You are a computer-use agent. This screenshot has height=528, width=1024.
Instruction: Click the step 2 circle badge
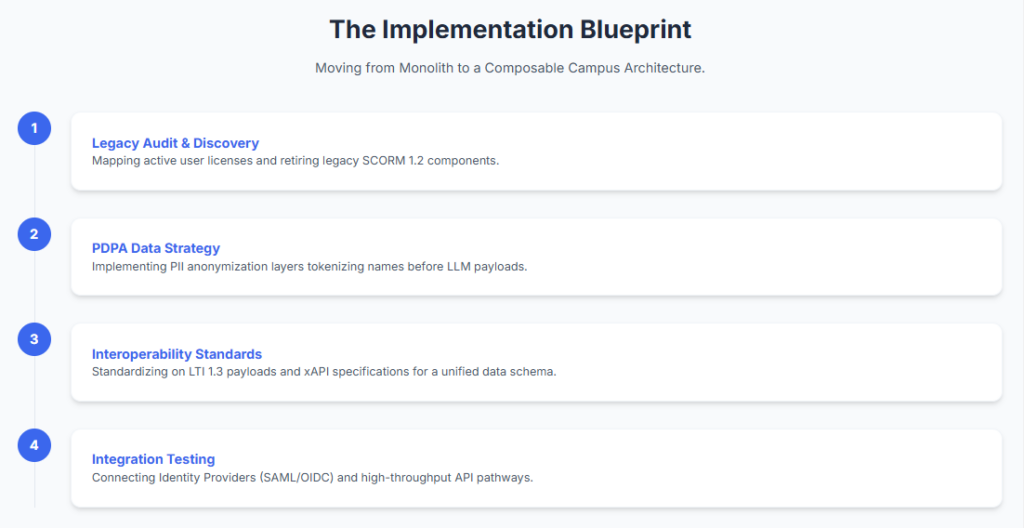[x=34, y=234]
